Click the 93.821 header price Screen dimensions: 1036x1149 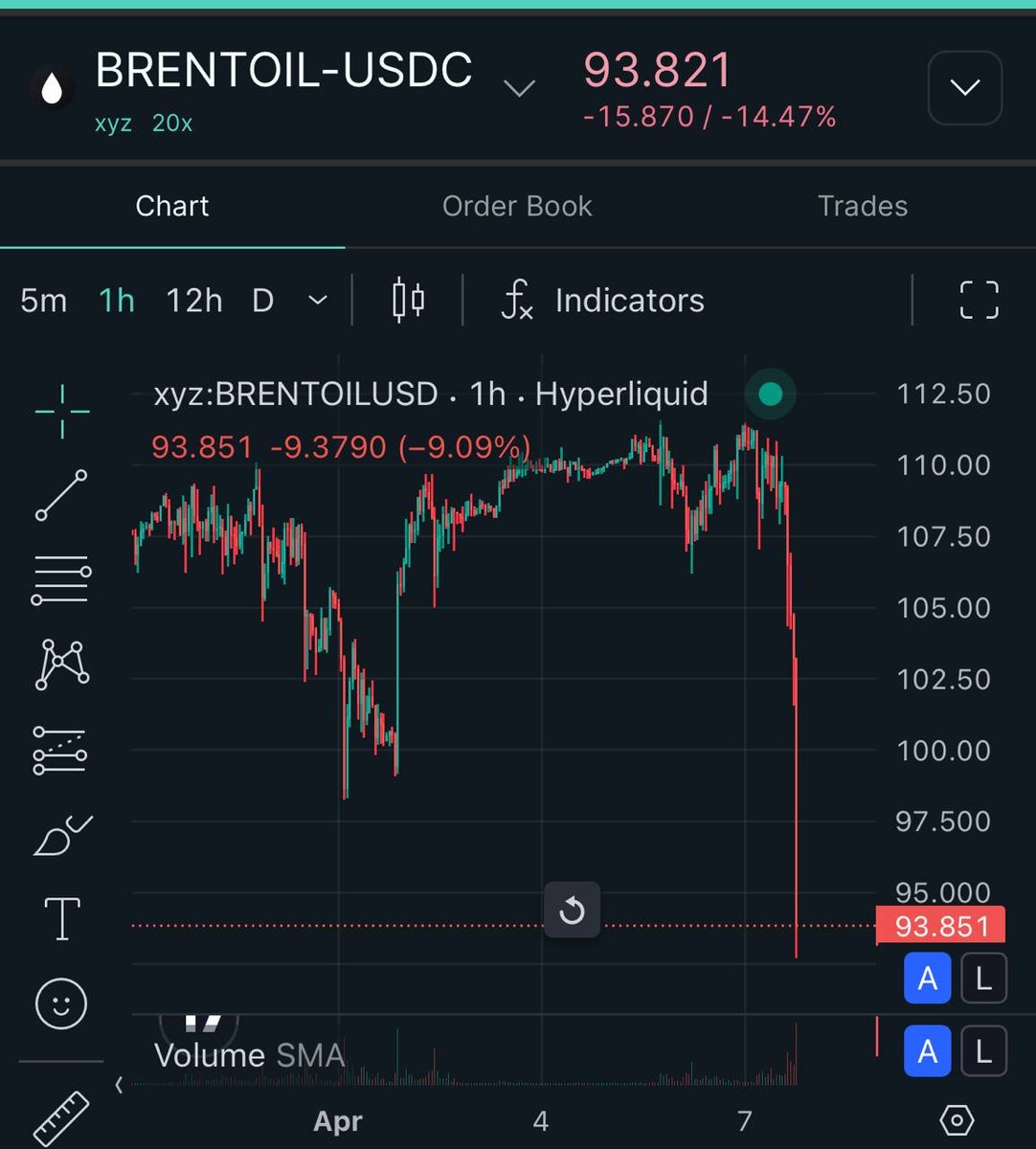pos(658,70)
